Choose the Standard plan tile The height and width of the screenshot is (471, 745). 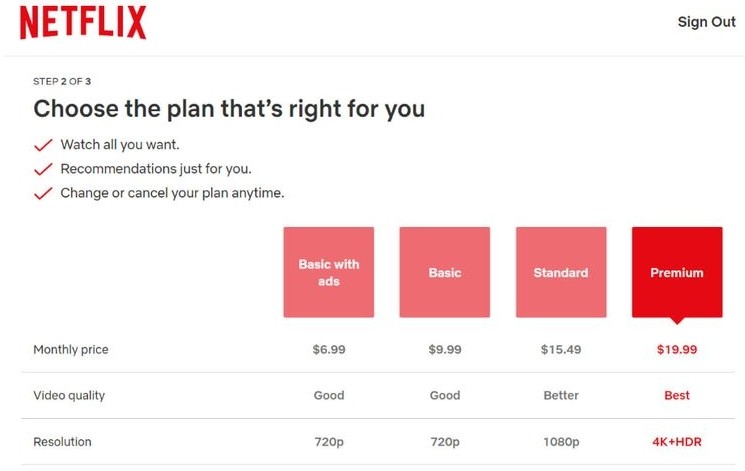(561, 272)
